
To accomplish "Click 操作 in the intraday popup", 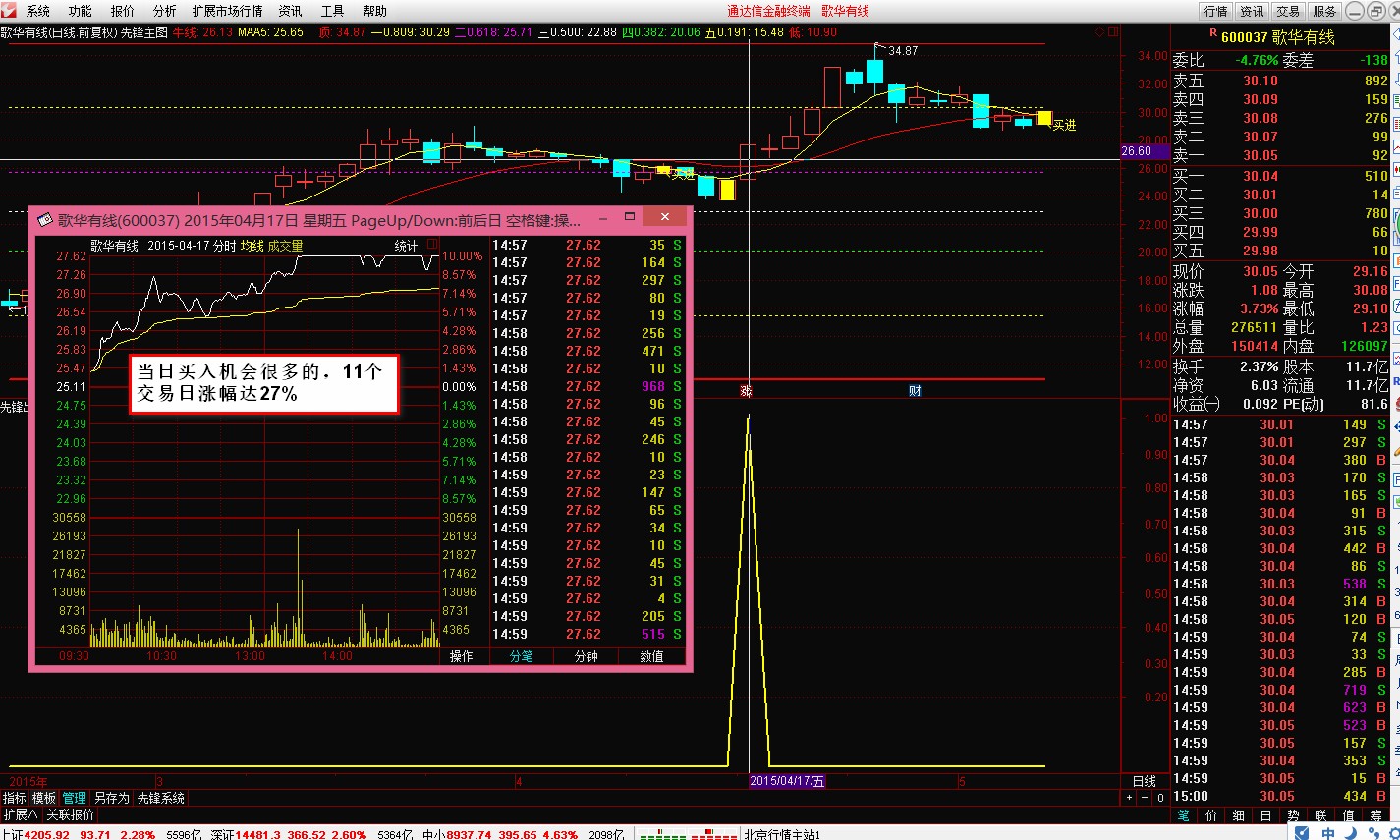I will click(462, 656).
